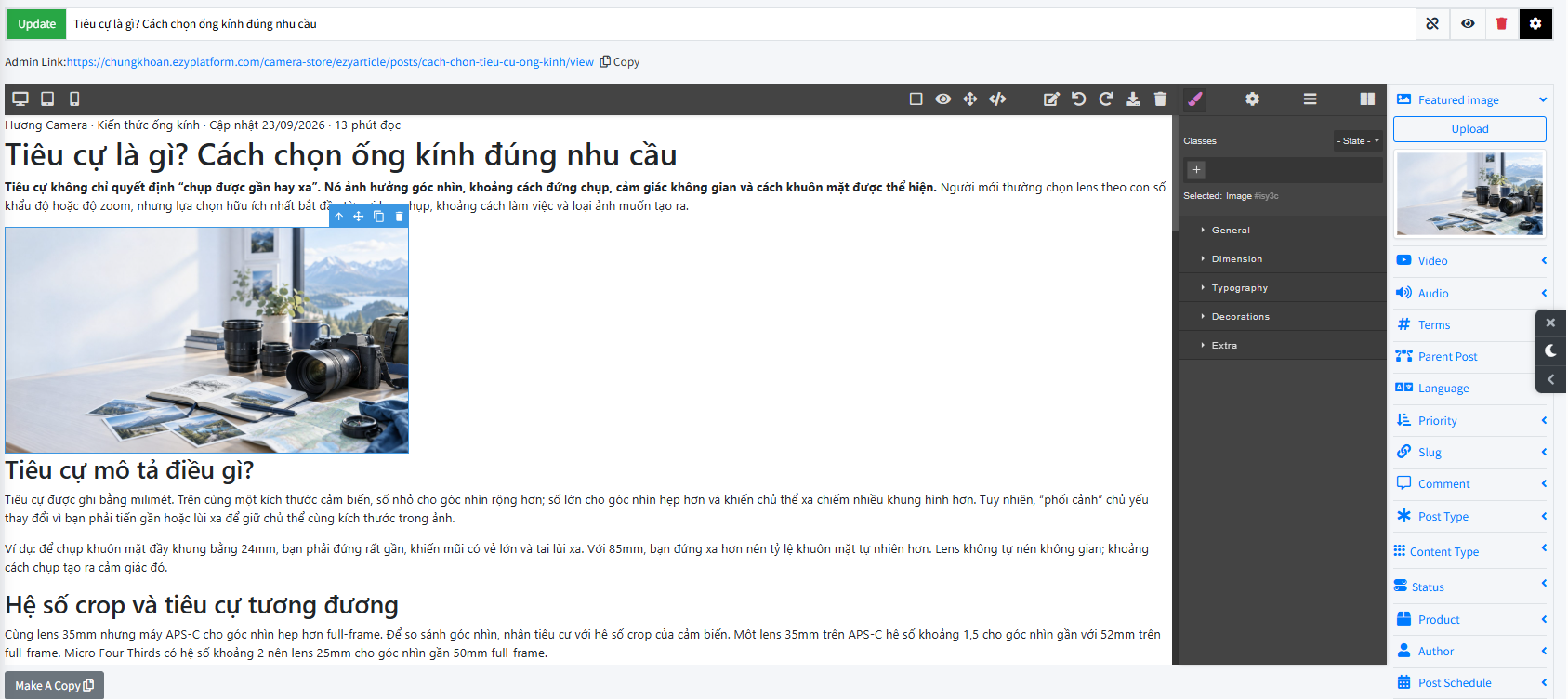Image resolution: width=1568 pixels, height=699 pixels.
Task: Open the Layers manager tab
Action: click(x=1310, y=99)
